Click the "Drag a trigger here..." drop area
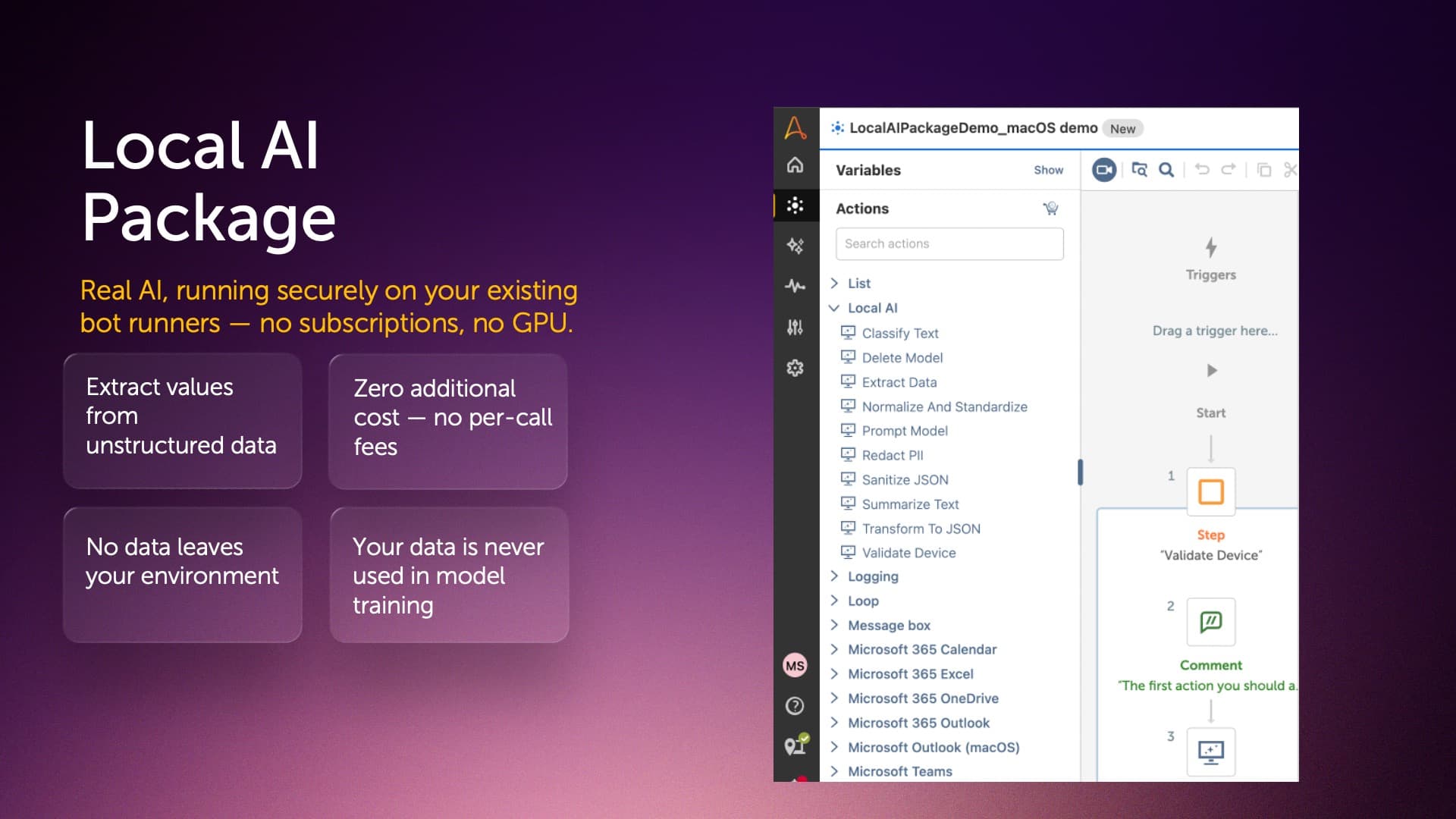The height and width of the screenshot is (819, 1456). [1215, 331]
